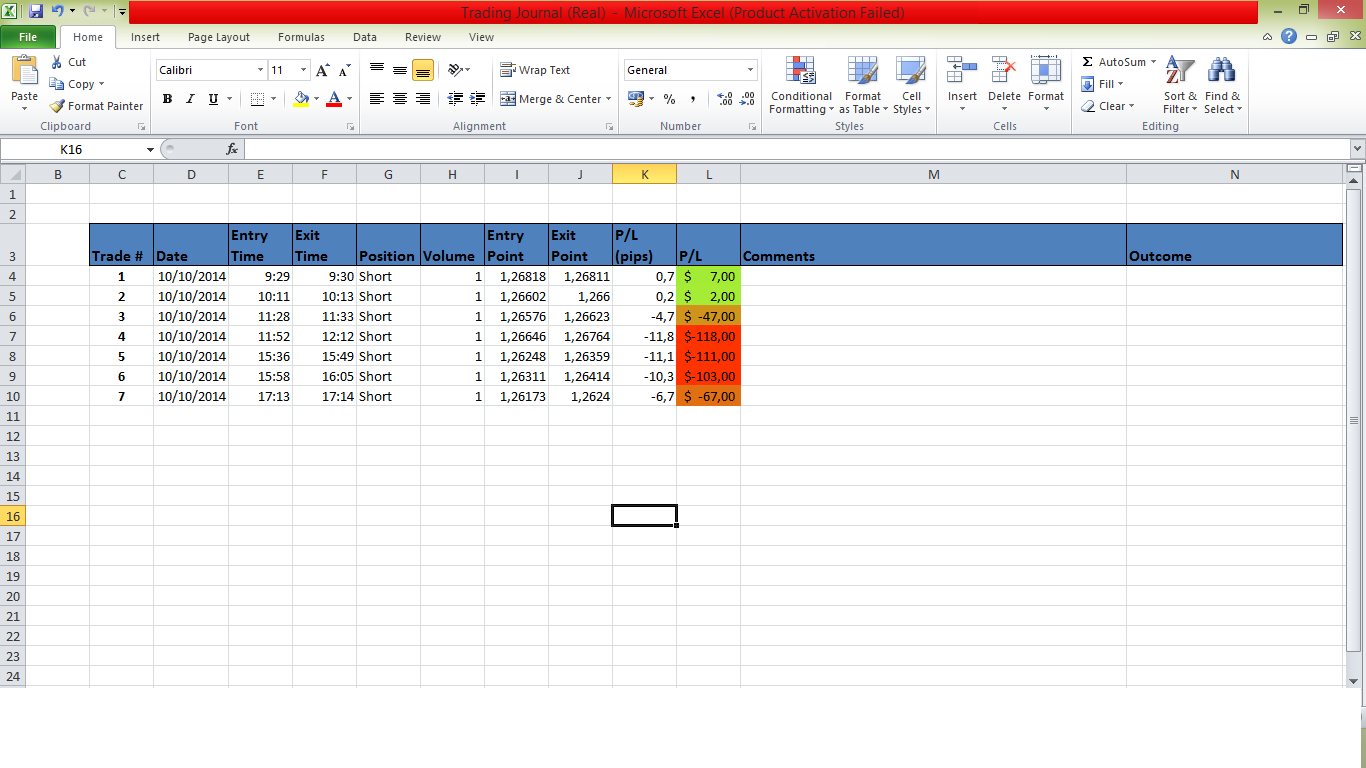Open the Customize Quick Access Toolbar dropdown
The height and width of the screenshot is (768, 1366).
point(122,12)
